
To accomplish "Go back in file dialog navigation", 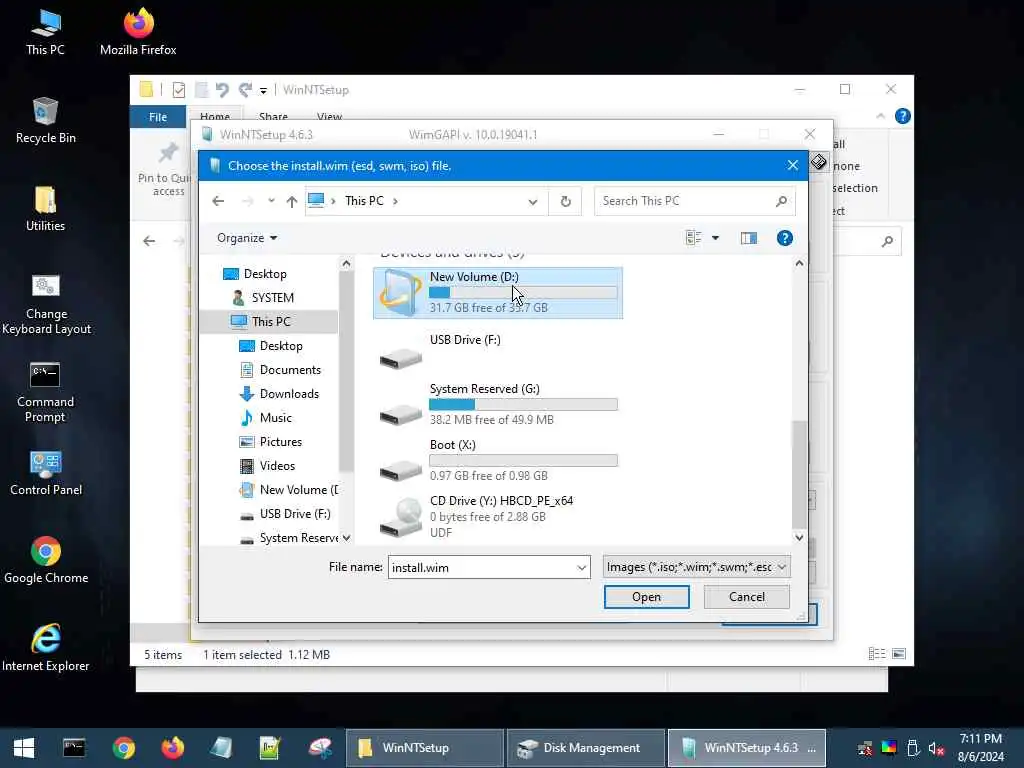I will [218, 201].
